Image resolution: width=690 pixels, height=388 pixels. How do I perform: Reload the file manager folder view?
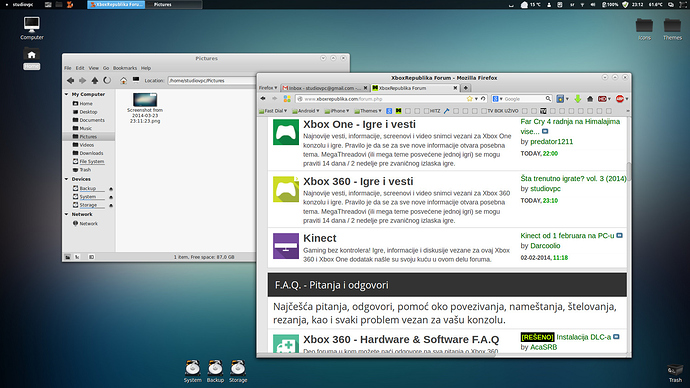[107, 81]
